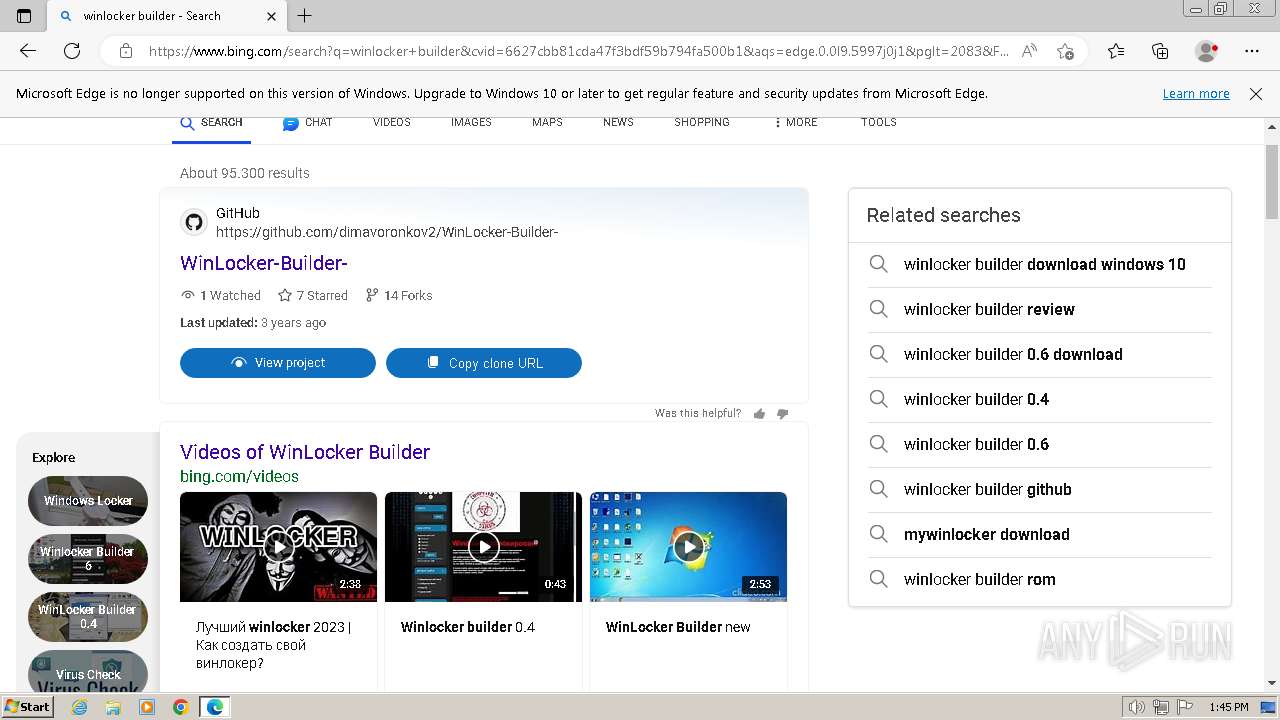1280x720 pixels.
Task: Switch to NEWS results
Action: 618,122
